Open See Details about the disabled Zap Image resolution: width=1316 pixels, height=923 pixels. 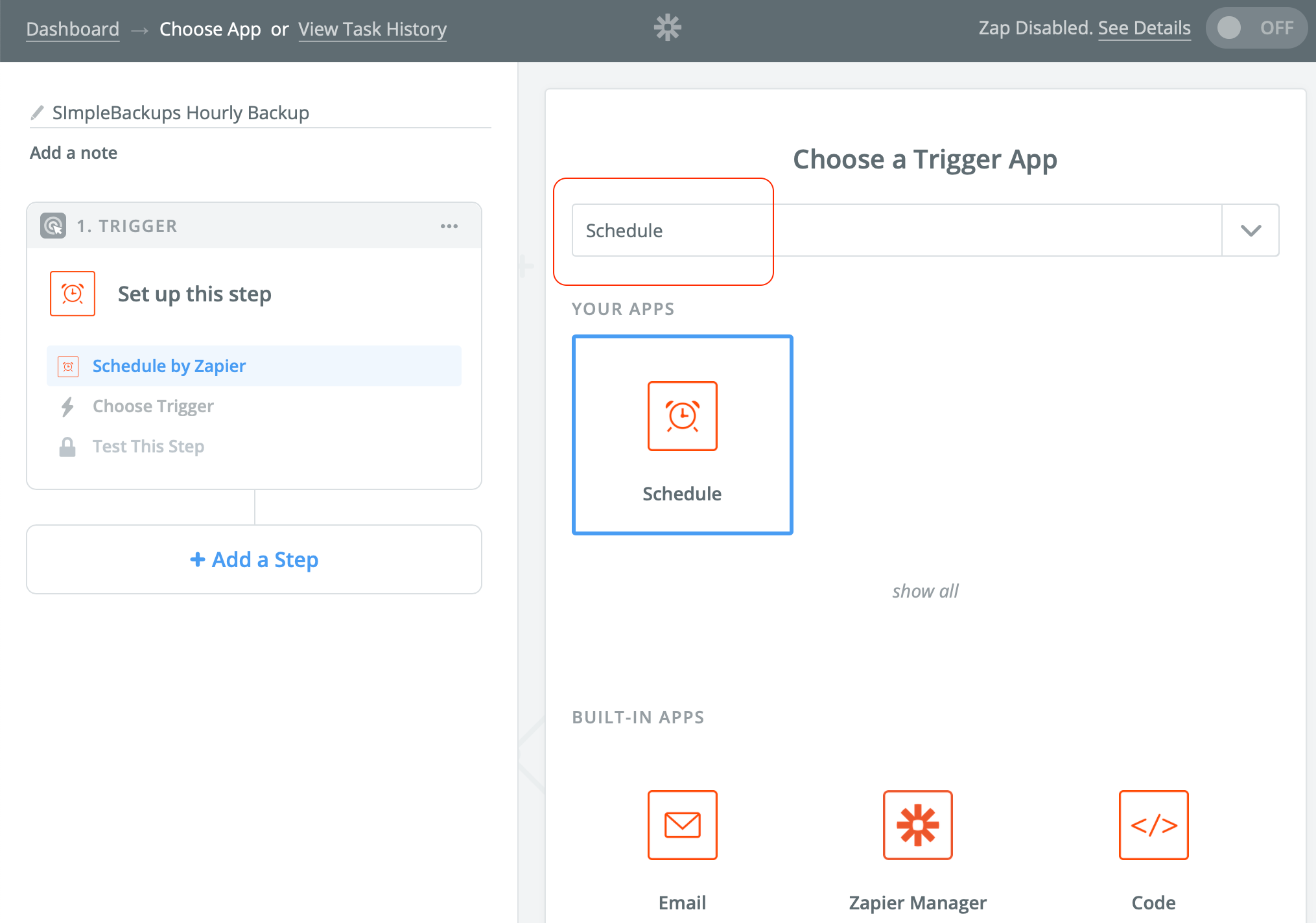(1144, 28)
